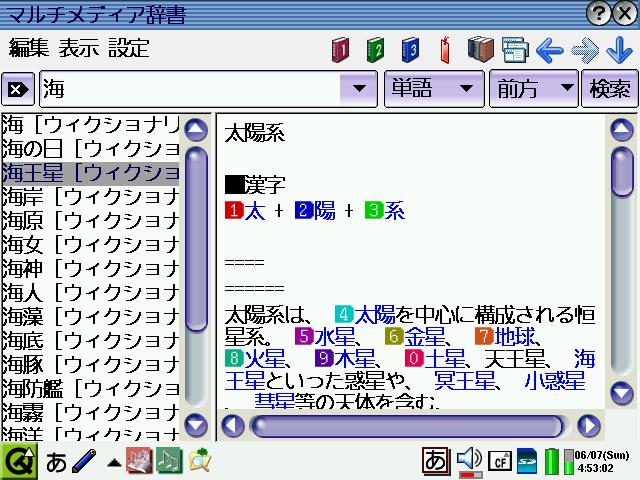Viewport: 640px width, 480px height.
Task: Open the green Q start menu
Action: point(19,461)
